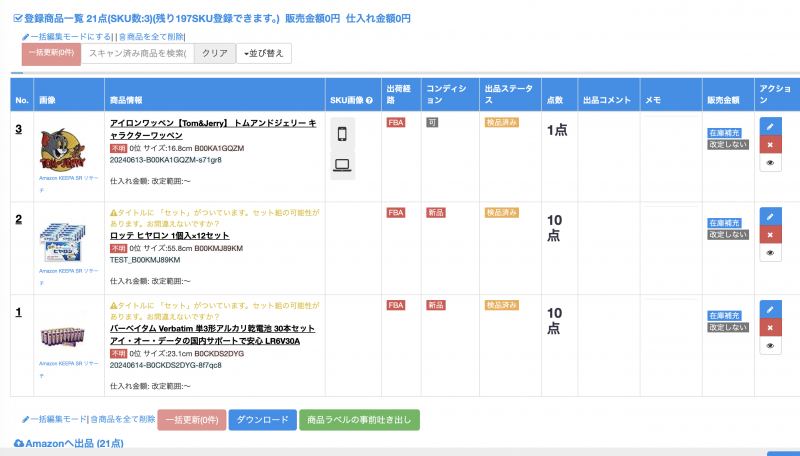View item 3 with eye icon
This screenshot has width=800, height=456.
(770, 163)
